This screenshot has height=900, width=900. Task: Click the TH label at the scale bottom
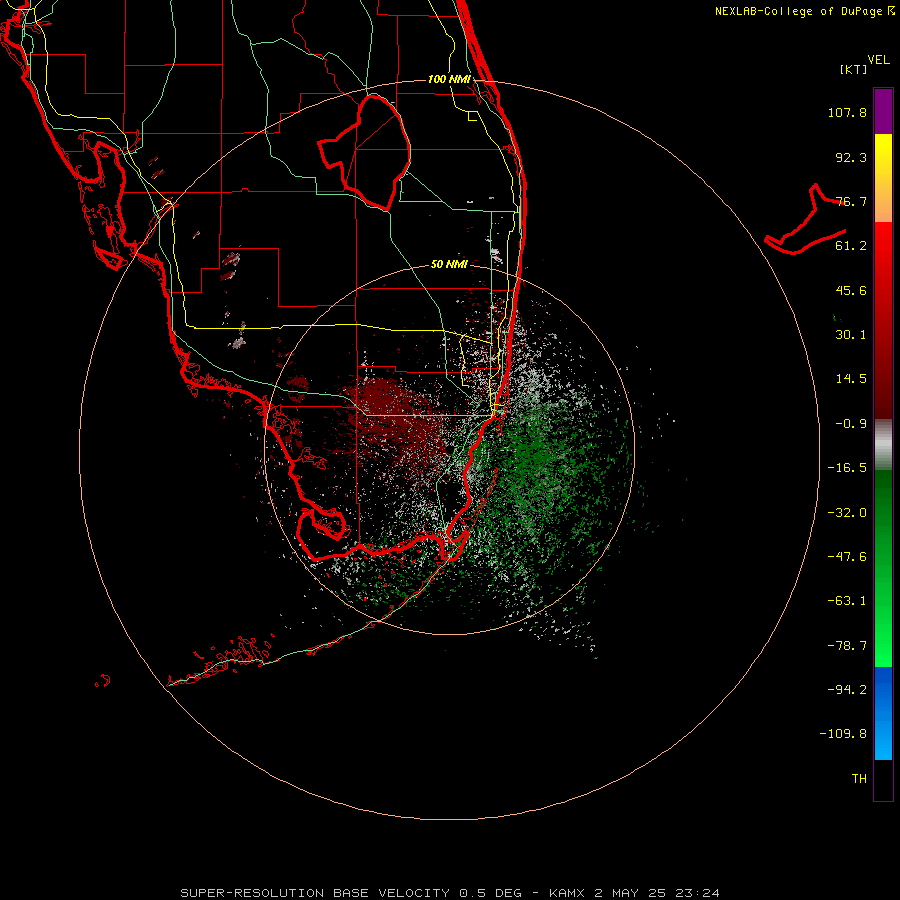tap(859, 778)
